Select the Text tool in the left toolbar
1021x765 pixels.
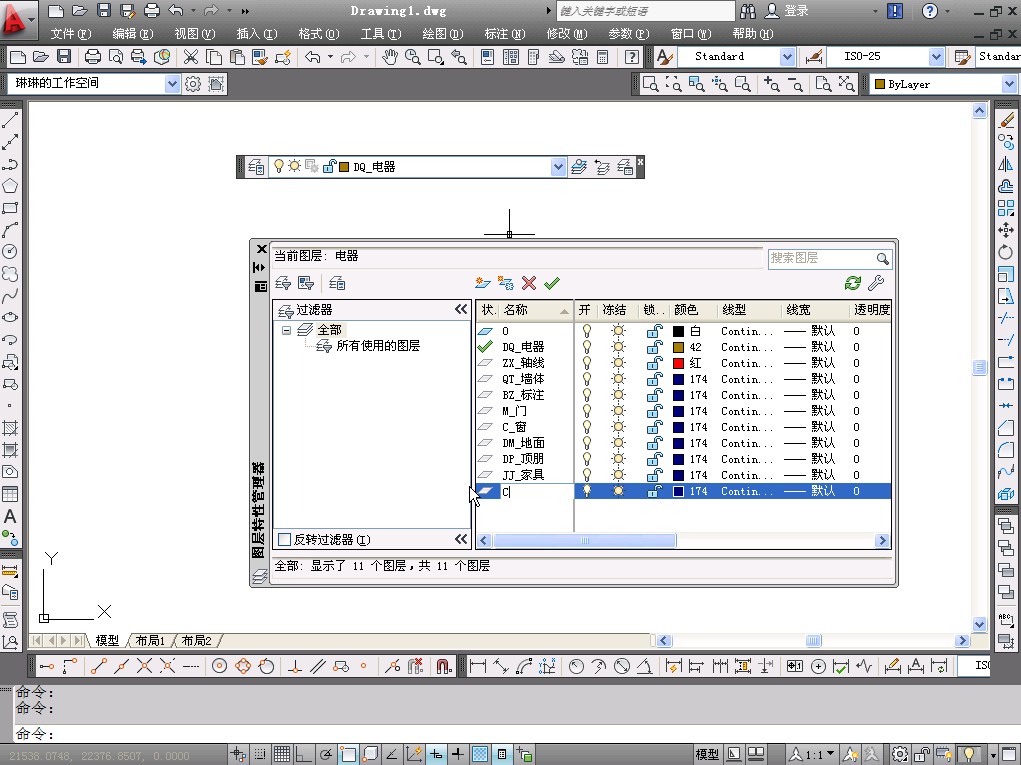[x=10, y=517]
